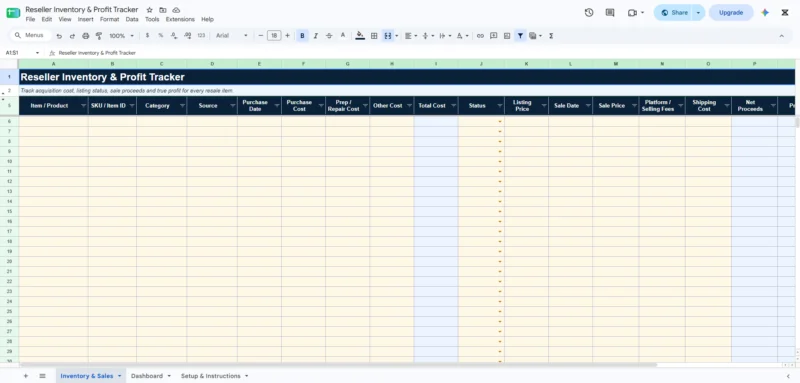The width and height of the screenshot is (800, 383).
Task: Open the Status dropdown in row 6
Action: [500, 121]
